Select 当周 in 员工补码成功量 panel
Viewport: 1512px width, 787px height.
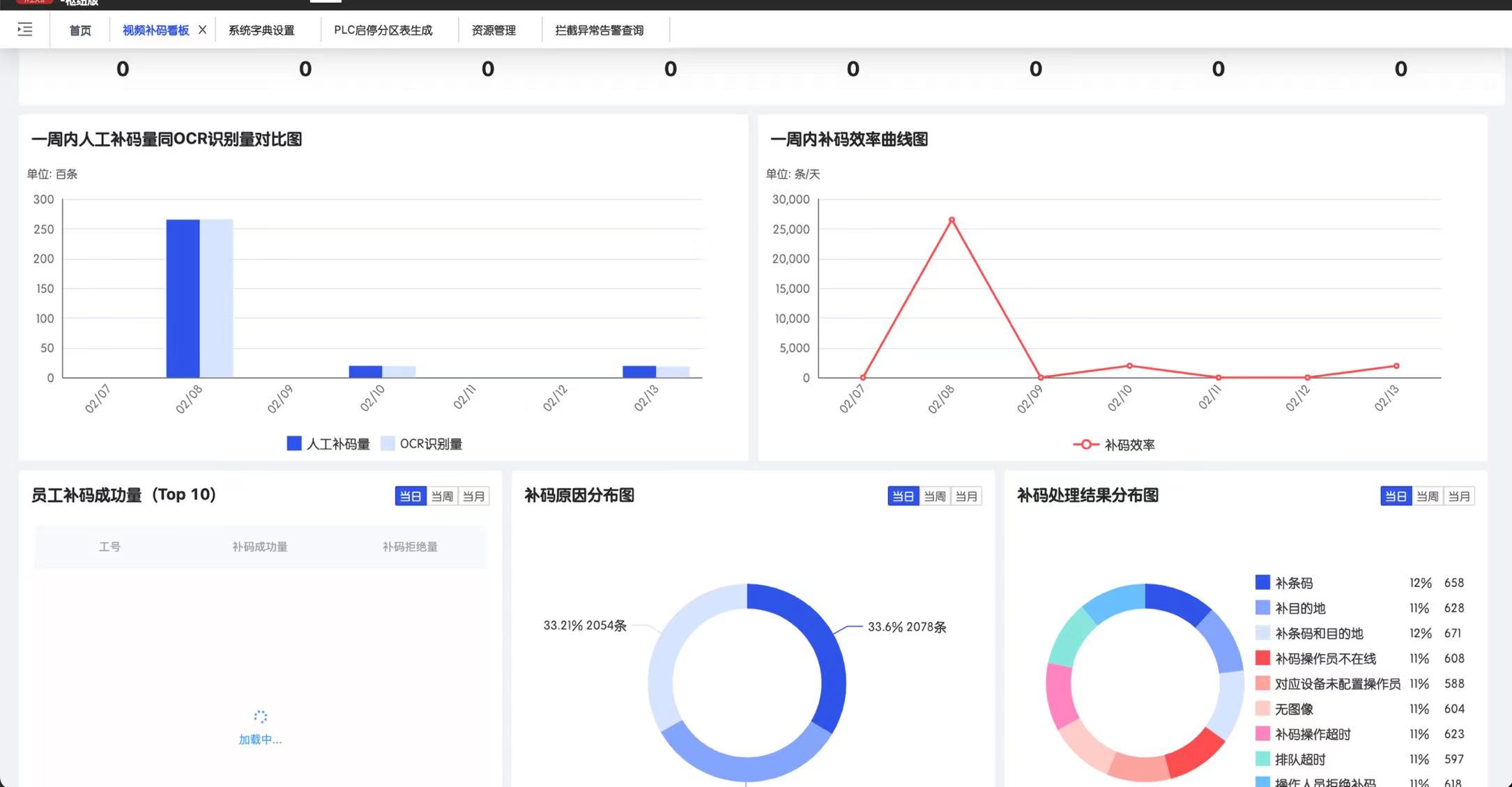point(442,496)
